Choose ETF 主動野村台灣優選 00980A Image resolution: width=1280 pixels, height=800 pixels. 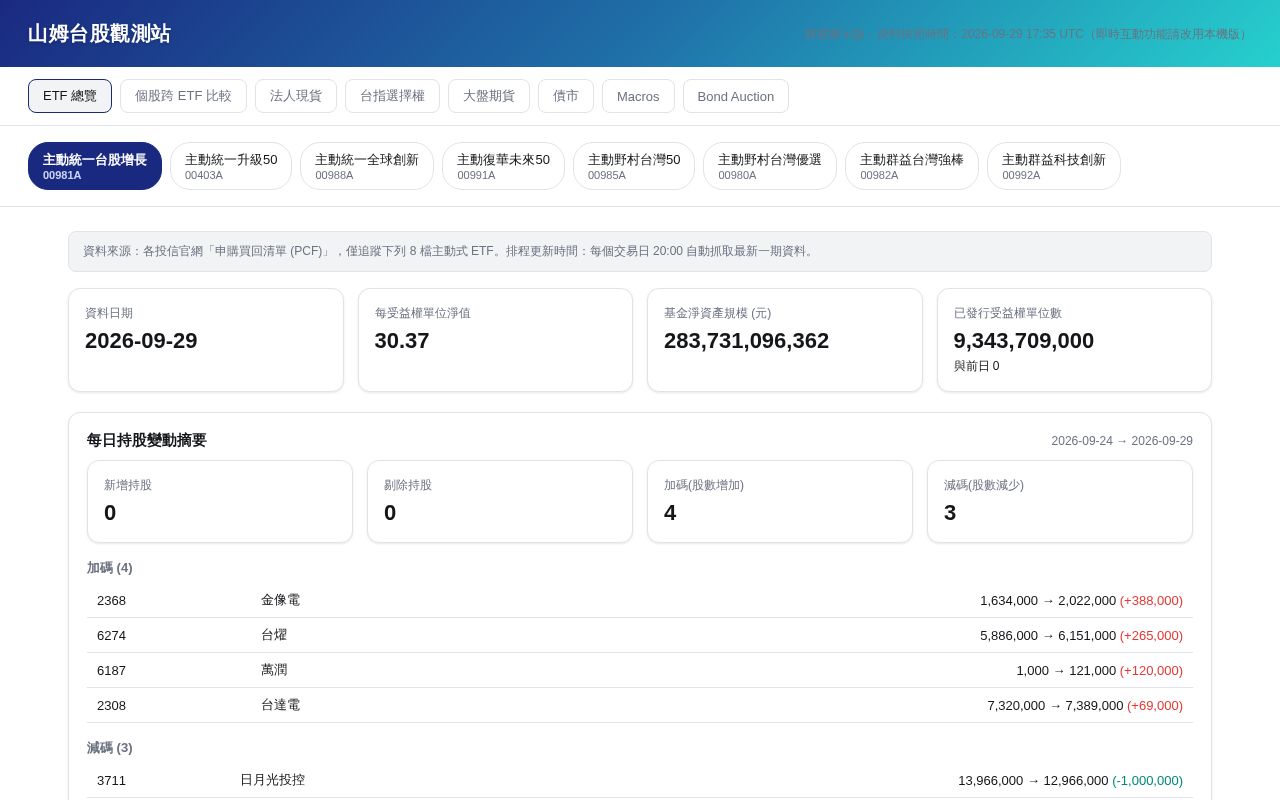point(770,166)
